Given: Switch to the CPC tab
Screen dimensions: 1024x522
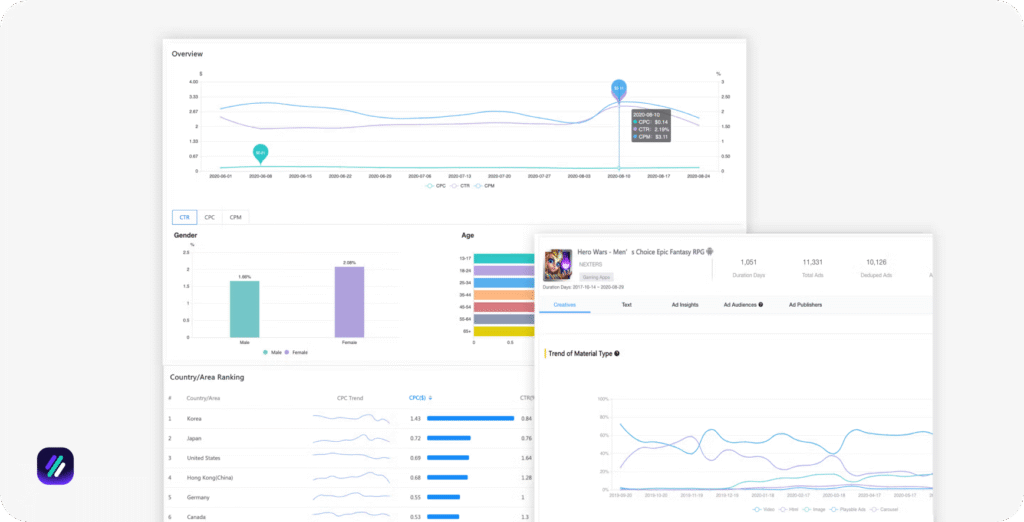Looking at the screenshot, I should tap(210, 217).
